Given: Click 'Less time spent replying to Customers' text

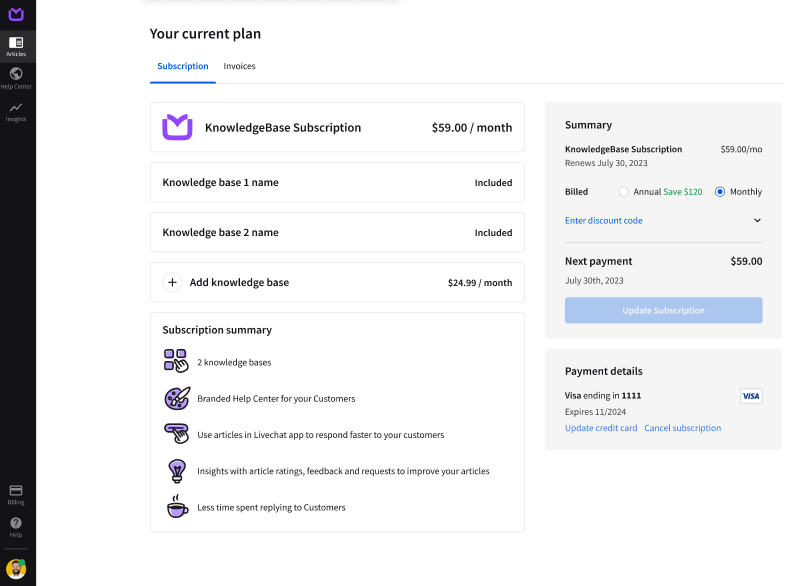Looking at the screenshot, I should (271, 508).
